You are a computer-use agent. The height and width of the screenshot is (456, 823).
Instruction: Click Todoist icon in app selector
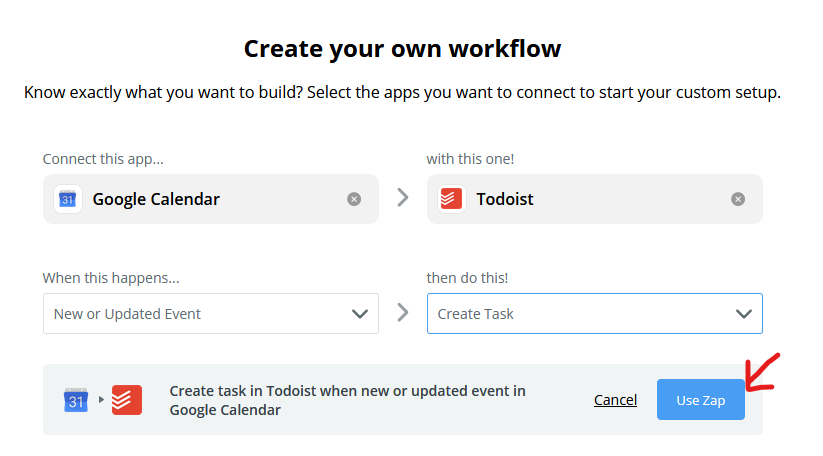click(x=452, y=199)
